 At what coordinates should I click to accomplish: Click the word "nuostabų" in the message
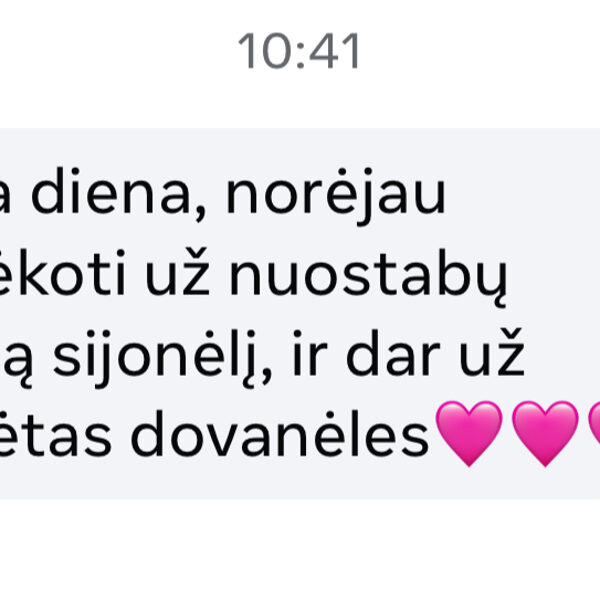click(x=368, y=277)
